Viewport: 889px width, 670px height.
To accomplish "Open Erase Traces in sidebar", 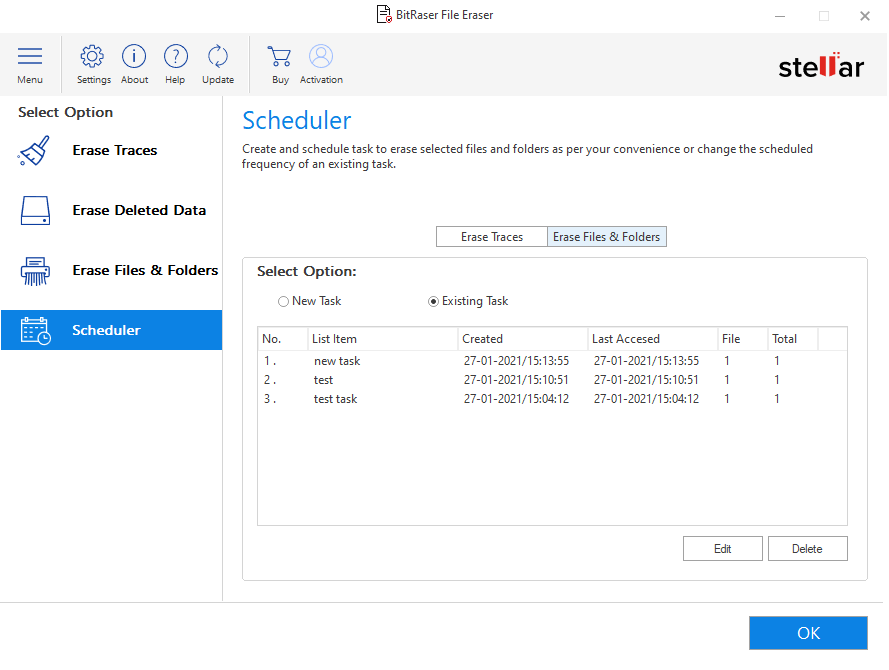I will [115, 150].
